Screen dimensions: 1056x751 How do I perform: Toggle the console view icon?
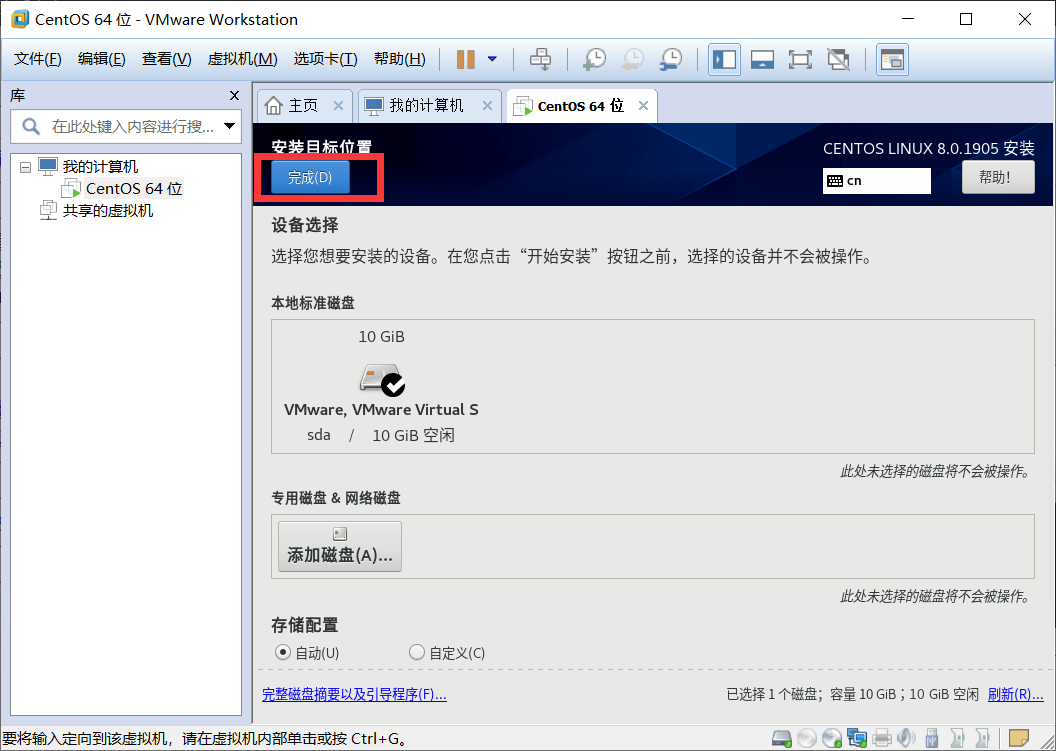point(892,59)
